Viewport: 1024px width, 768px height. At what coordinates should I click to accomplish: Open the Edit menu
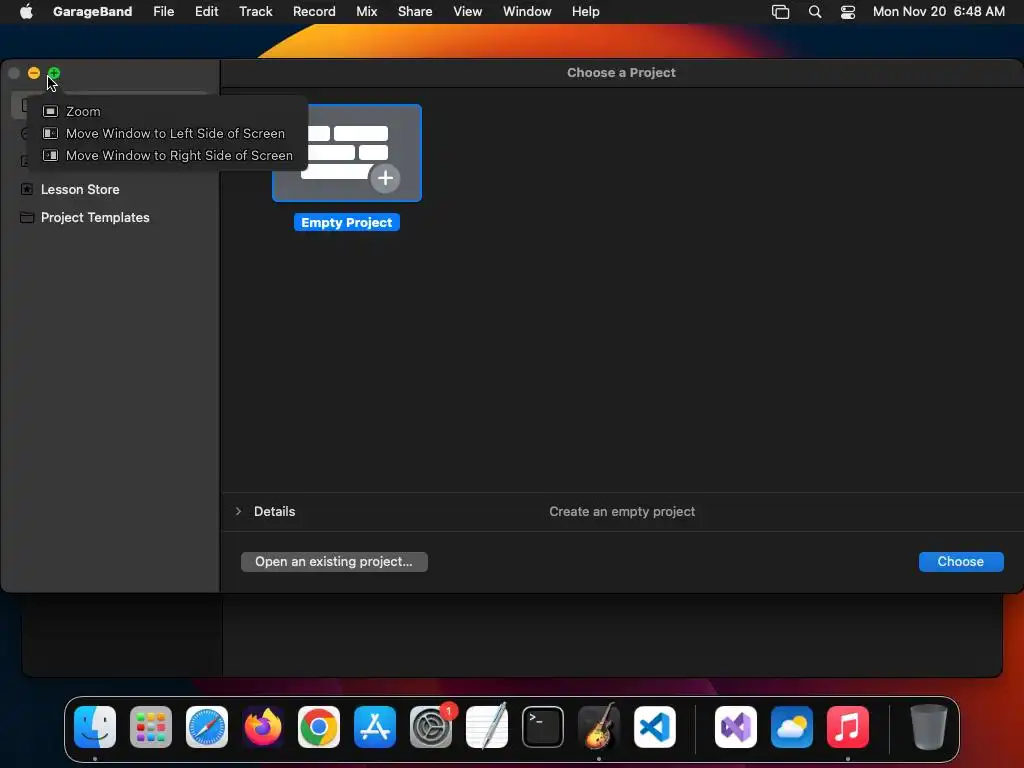(x=206, y=12)
